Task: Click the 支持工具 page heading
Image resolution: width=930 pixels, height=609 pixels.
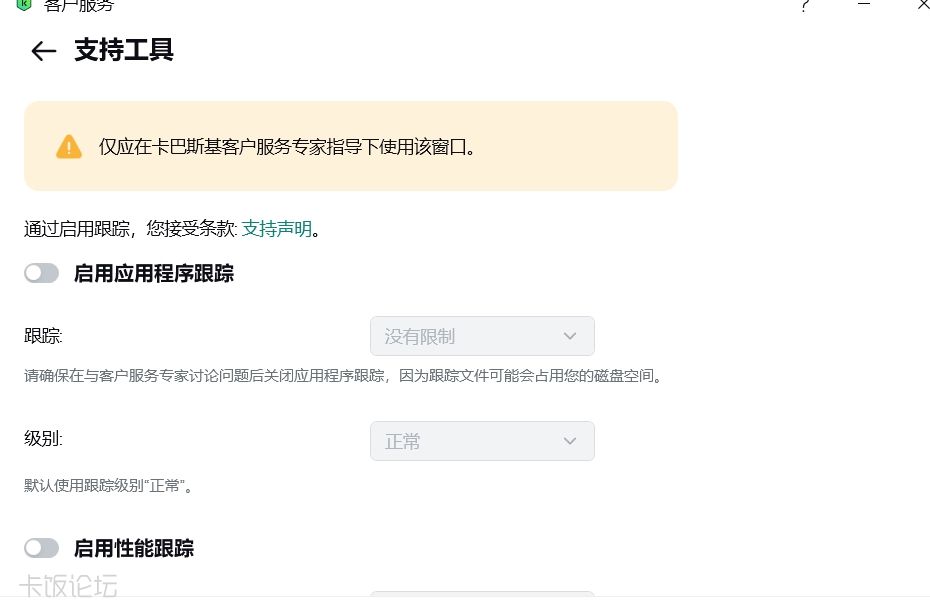Action: (x=124, y=50)
